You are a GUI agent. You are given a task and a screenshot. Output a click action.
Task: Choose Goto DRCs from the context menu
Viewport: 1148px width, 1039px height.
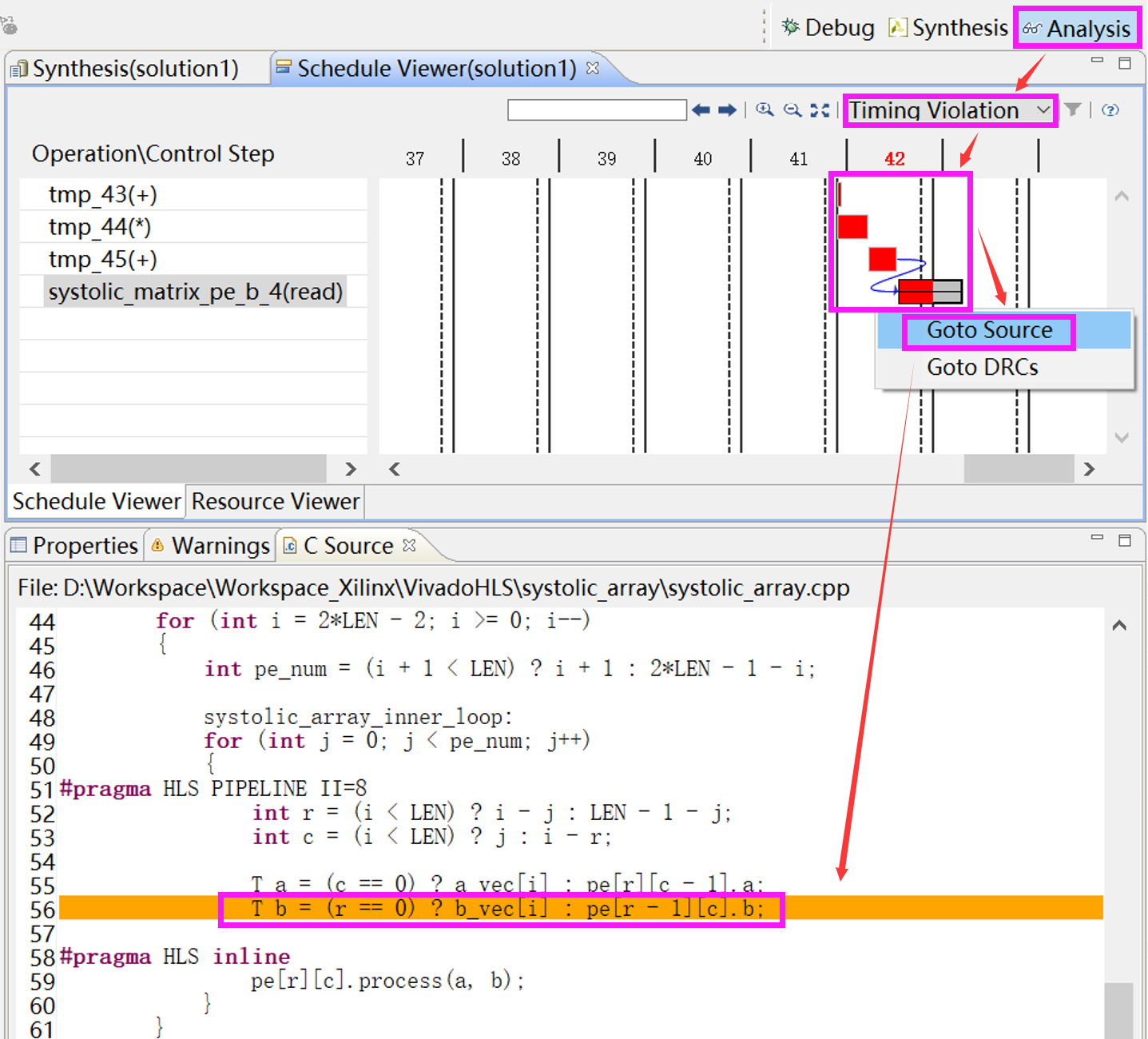(982, 368)
